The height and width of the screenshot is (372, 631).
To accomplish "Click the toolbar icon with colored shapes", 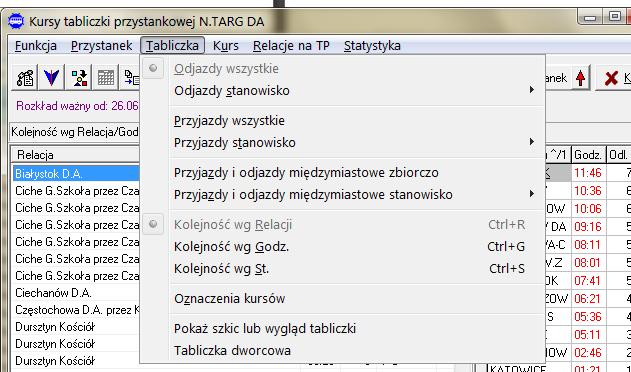I will [x=78, y=77].
